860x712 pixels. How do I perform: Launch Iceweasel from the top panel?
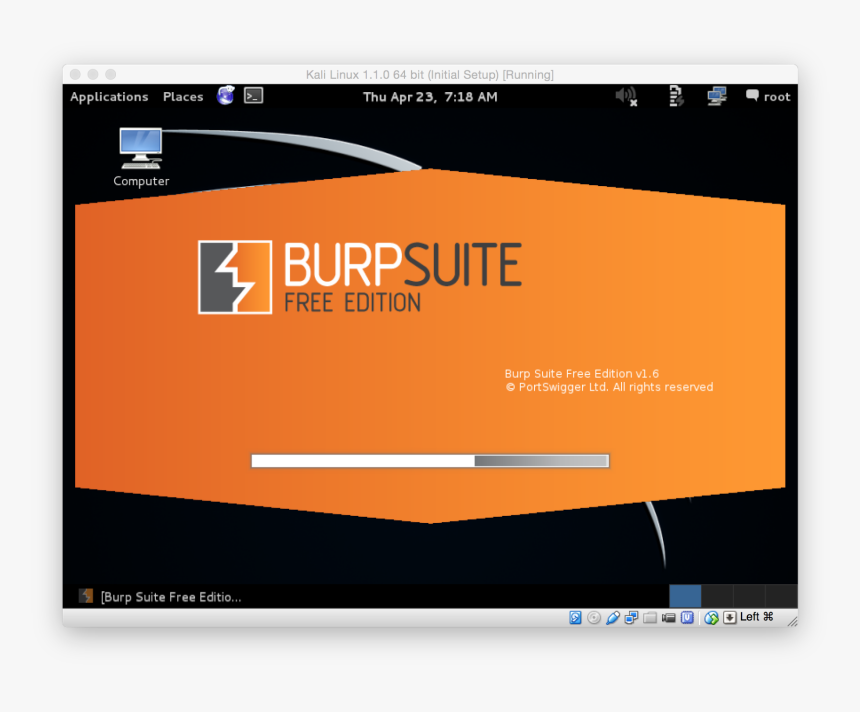pyautogui.click(x=226, y=96)
